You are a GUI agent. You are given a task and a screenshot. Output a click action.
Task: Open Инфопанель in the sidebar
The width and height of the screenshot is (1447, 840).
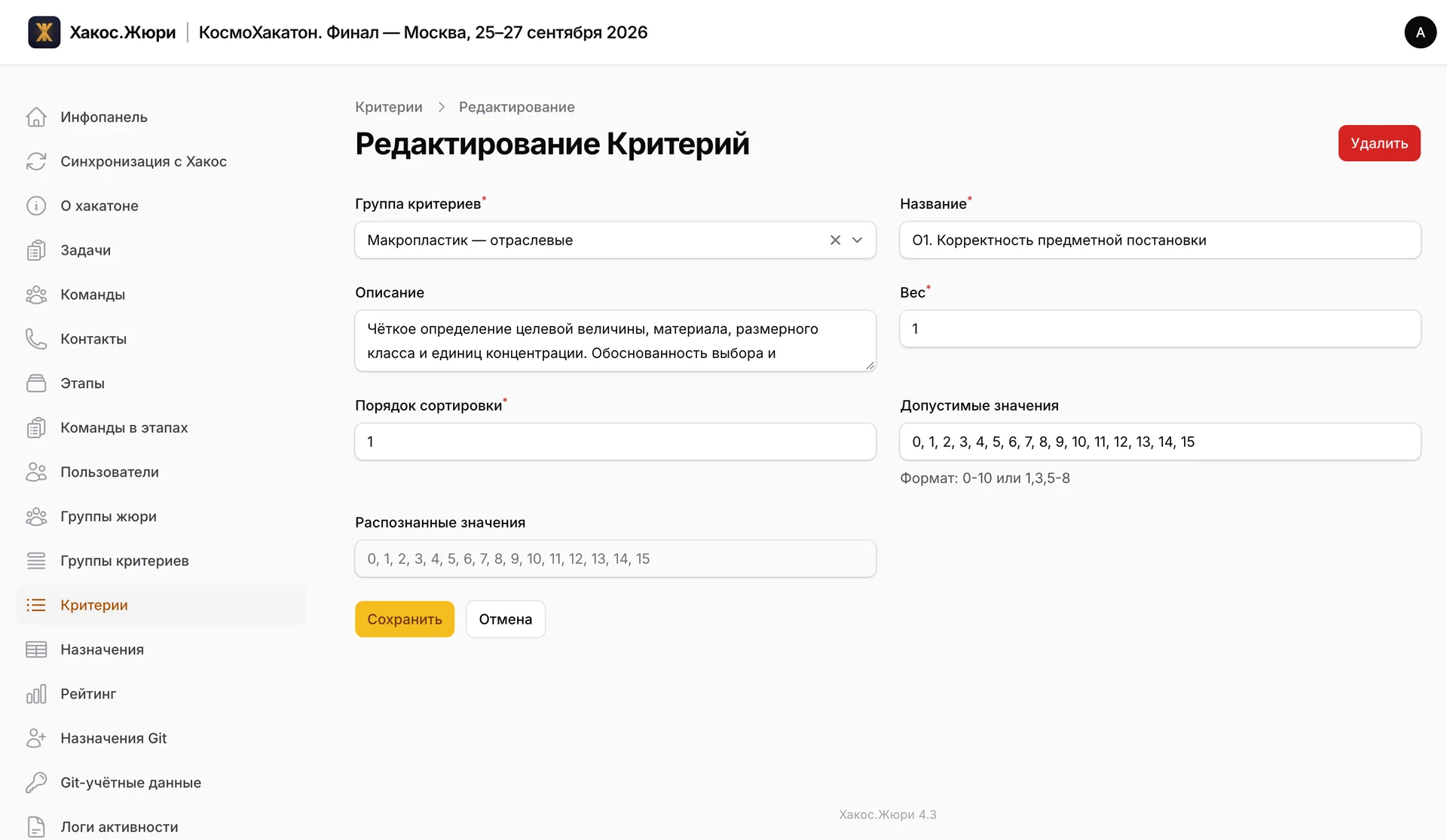click(161, 117)
